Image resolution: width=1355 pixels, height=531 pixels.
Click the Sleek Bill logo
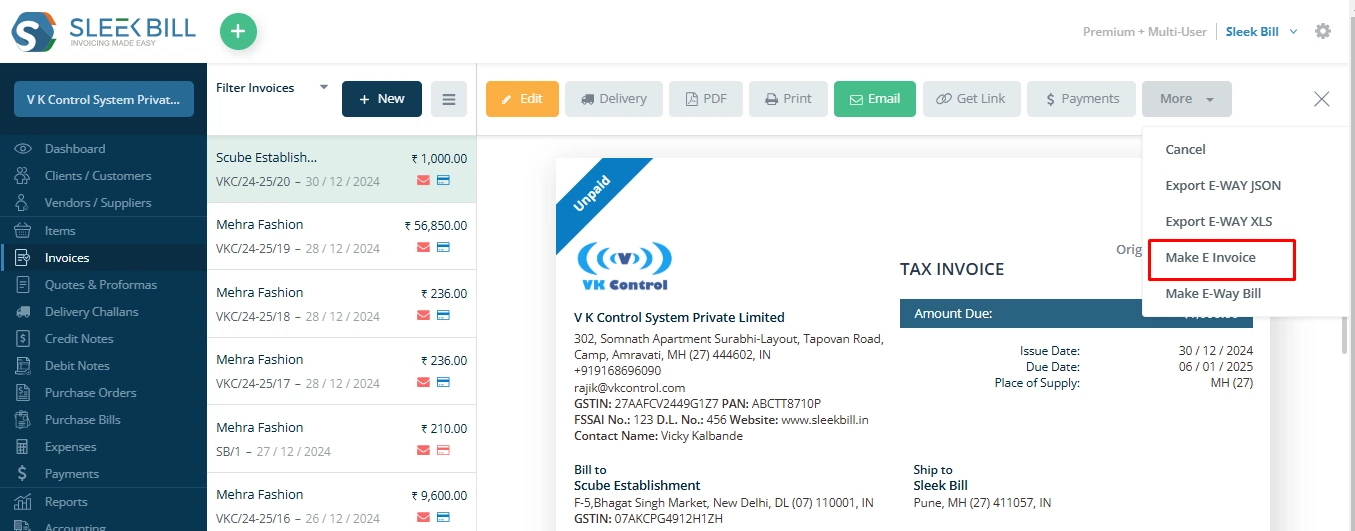point(103,31)
